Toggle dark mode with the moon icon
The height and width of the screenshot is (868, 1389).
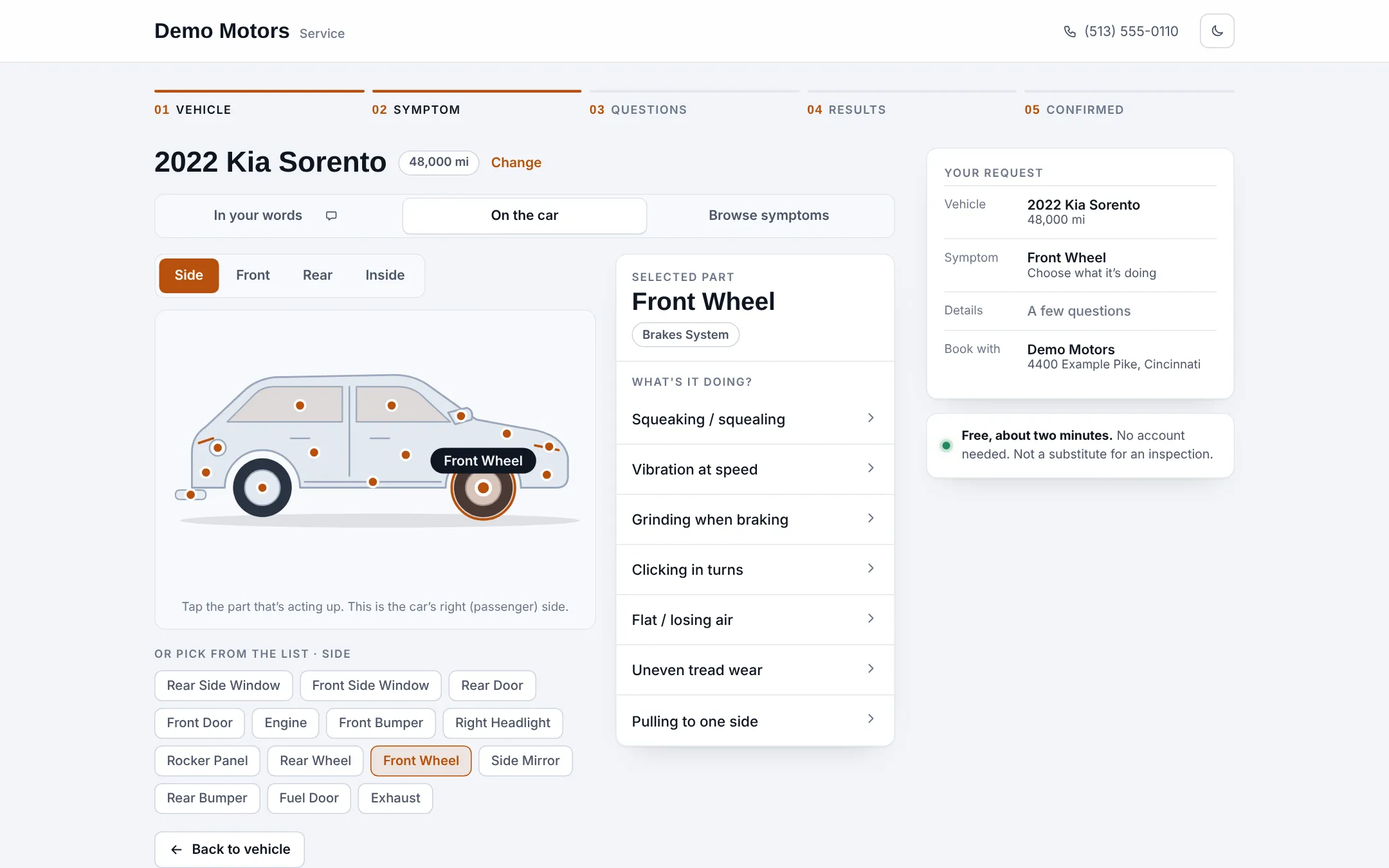pyautogui.click(x=1217, y=31)
